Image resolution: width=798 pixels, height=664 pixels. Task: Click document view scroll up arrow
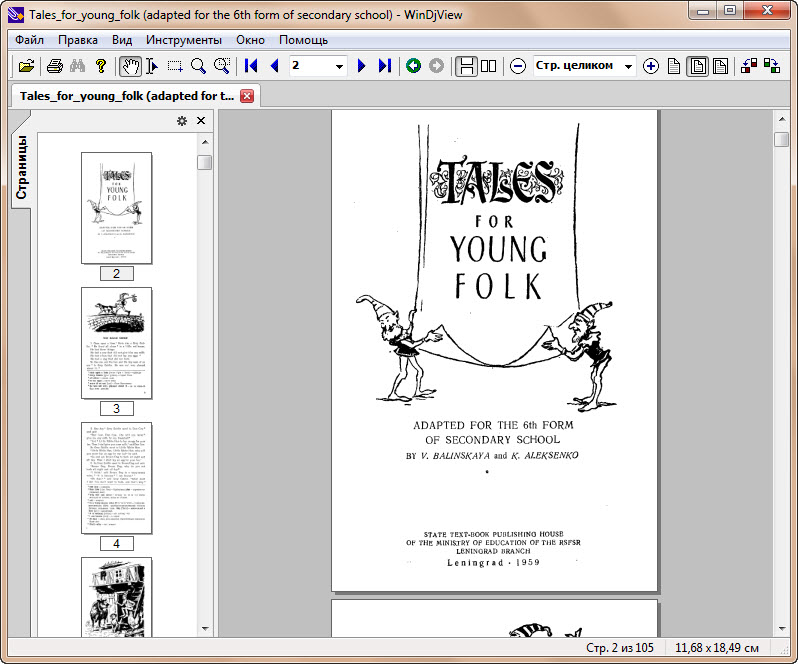[782, 119]
